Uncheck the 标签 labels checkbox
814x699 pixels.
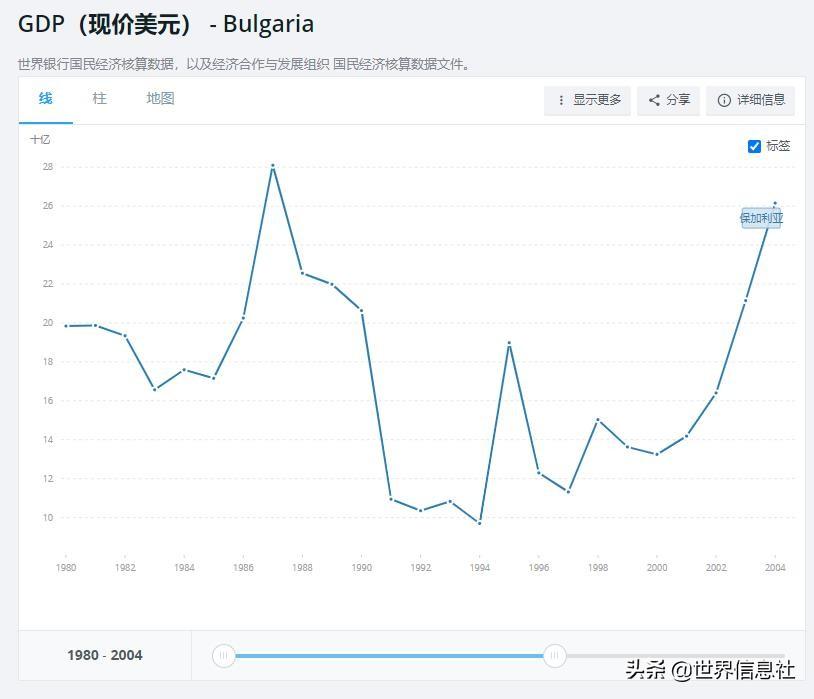click(x=754, y=146)
